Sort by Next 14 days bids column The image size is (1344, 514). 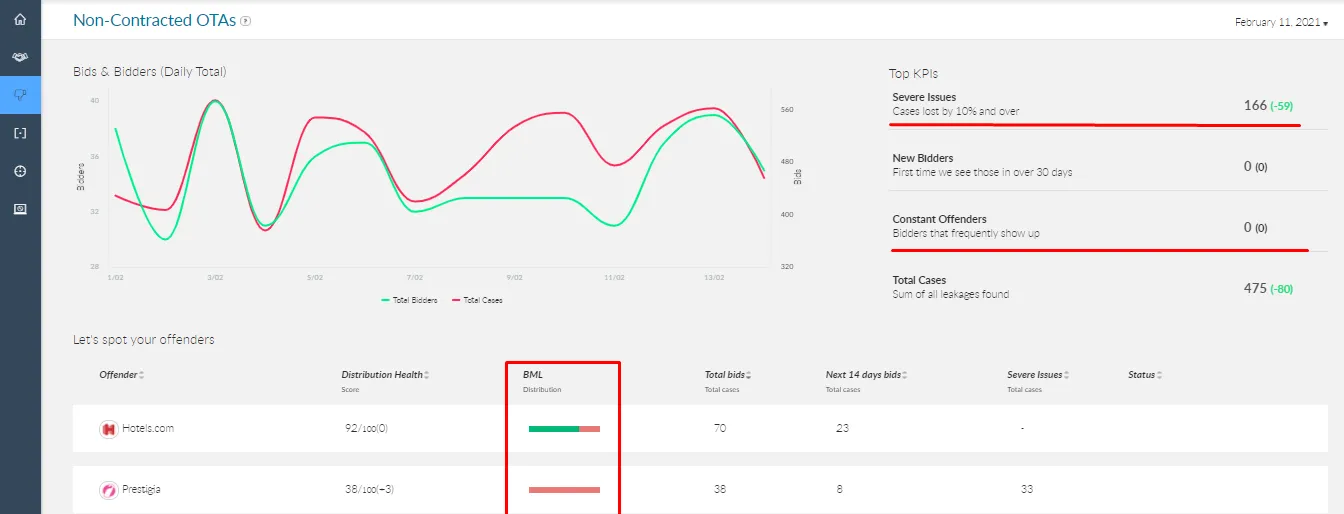(x=867, y=375)
